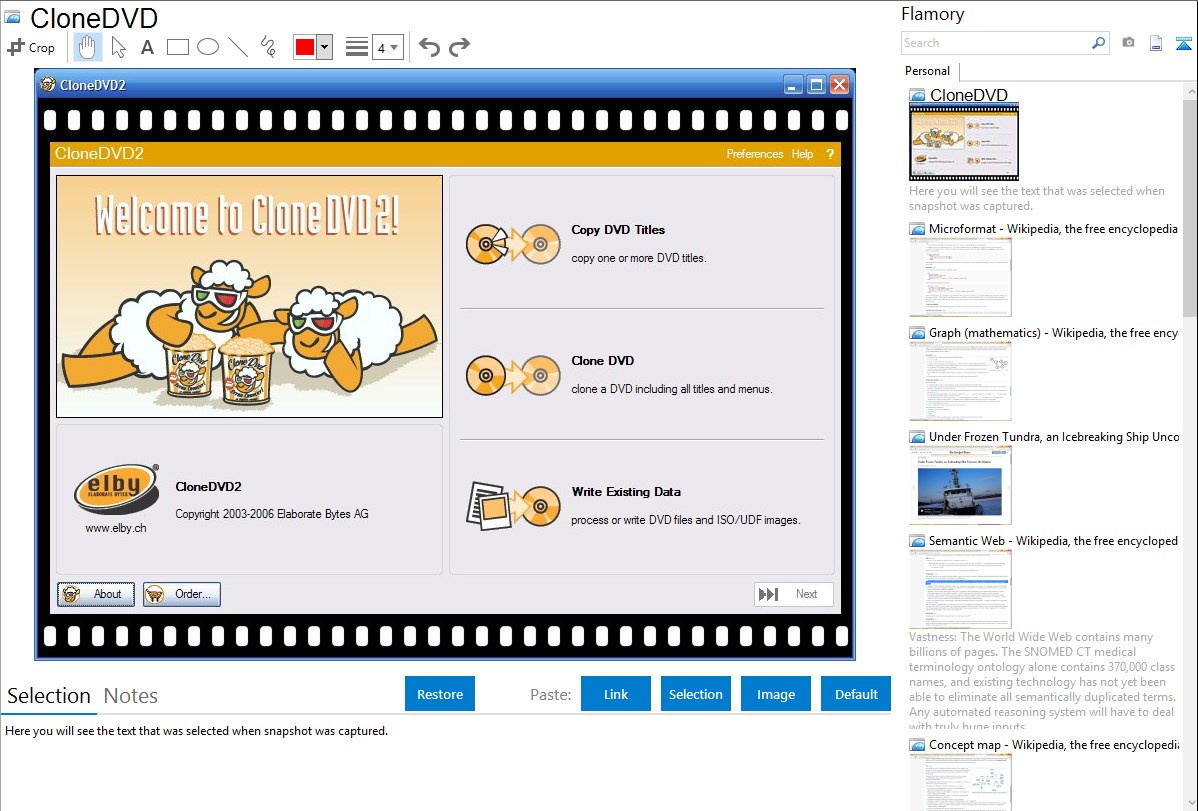Select the Graph (mathematics) snapshot title
The image size is (1198, 811).
(1053, 333)
